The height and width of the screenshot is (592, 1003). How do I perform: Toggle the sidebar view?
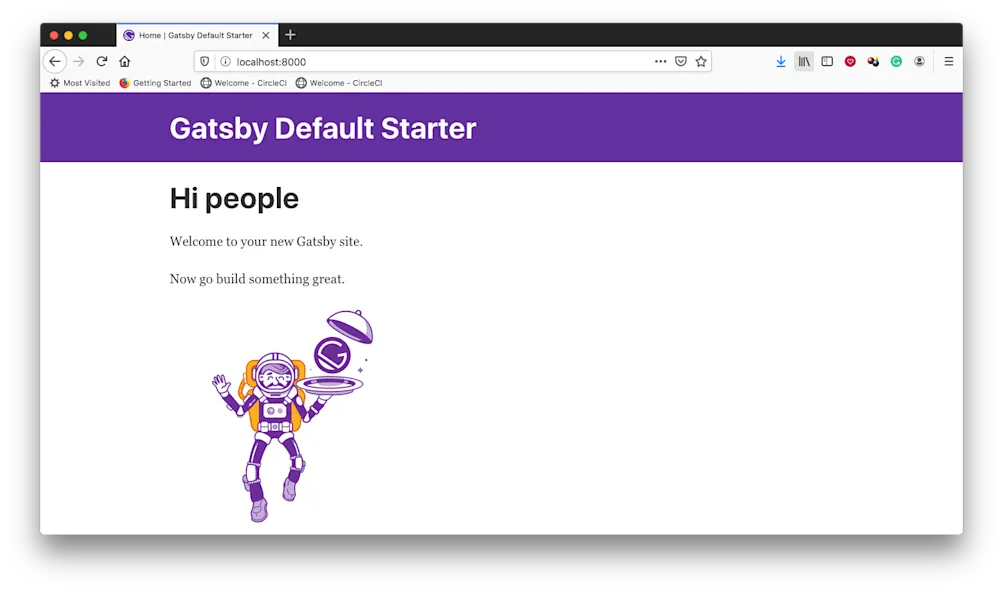pyautogui.click(x=827, y=61)
